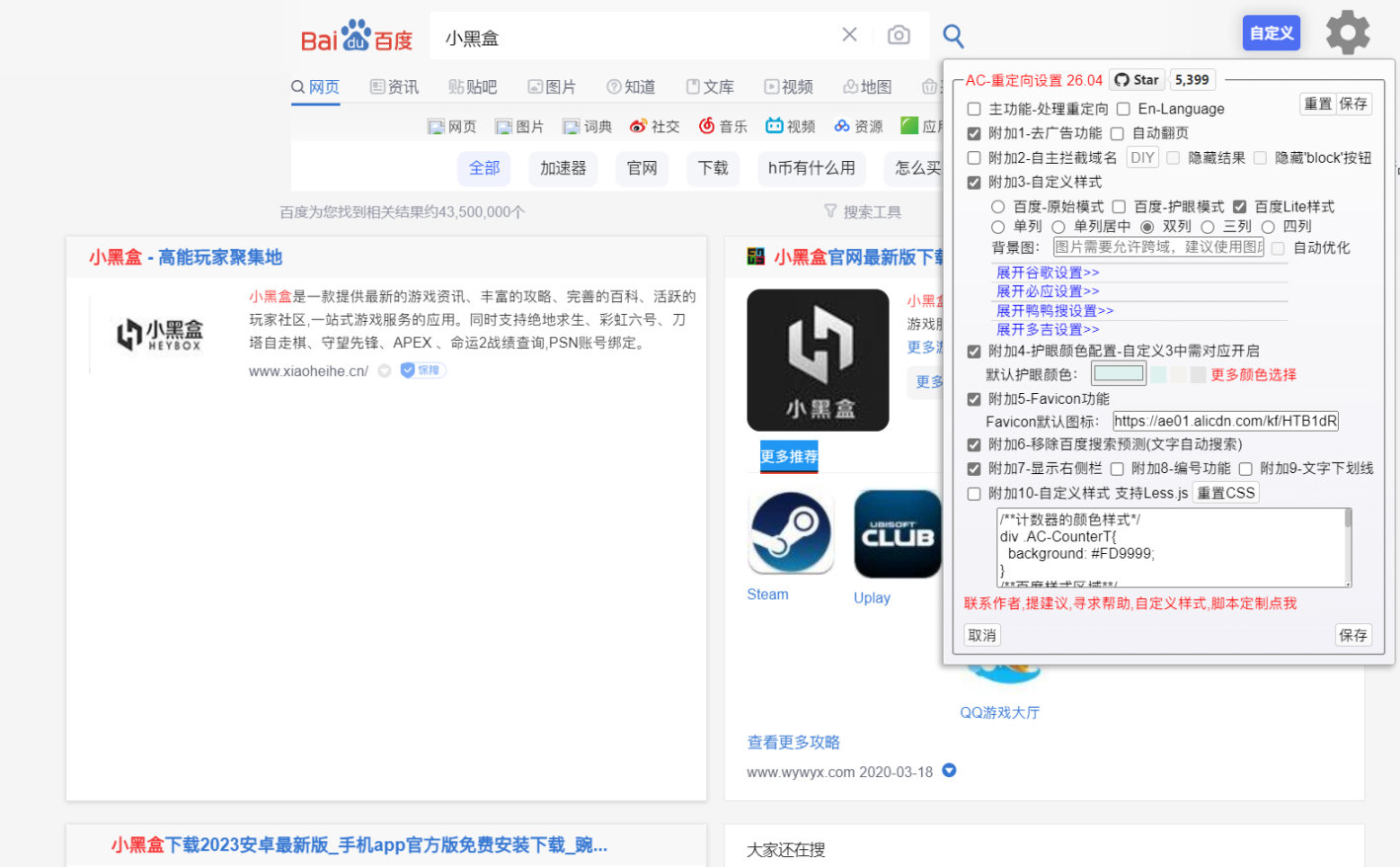Image resolution: width=1400 pixels, height=867 pixels.
Task: Switch to the 知道 tab
Action: coord(631,87)
